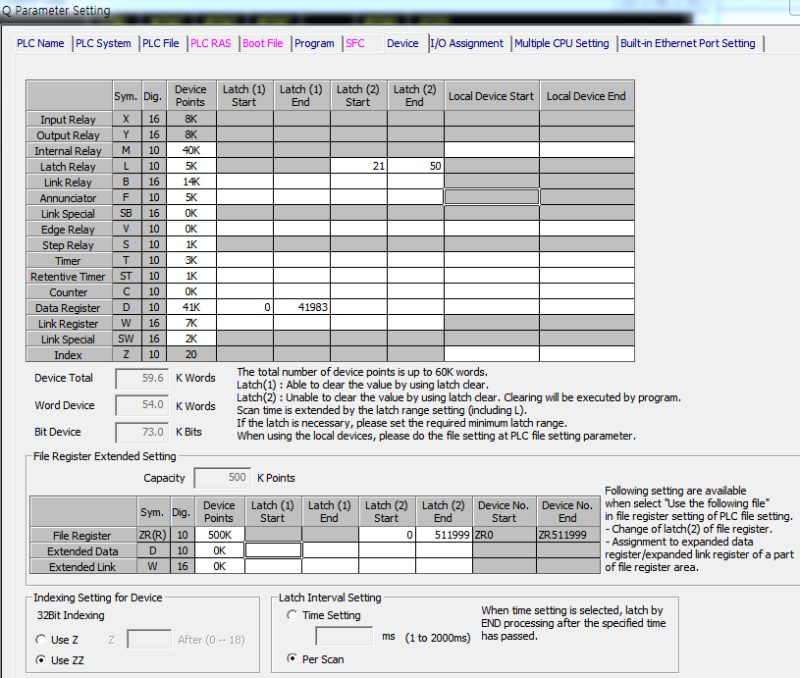Viewport: 800px width, 678px height.
Task: Select the Use ZZ indexing option
Action: point(41,659)
